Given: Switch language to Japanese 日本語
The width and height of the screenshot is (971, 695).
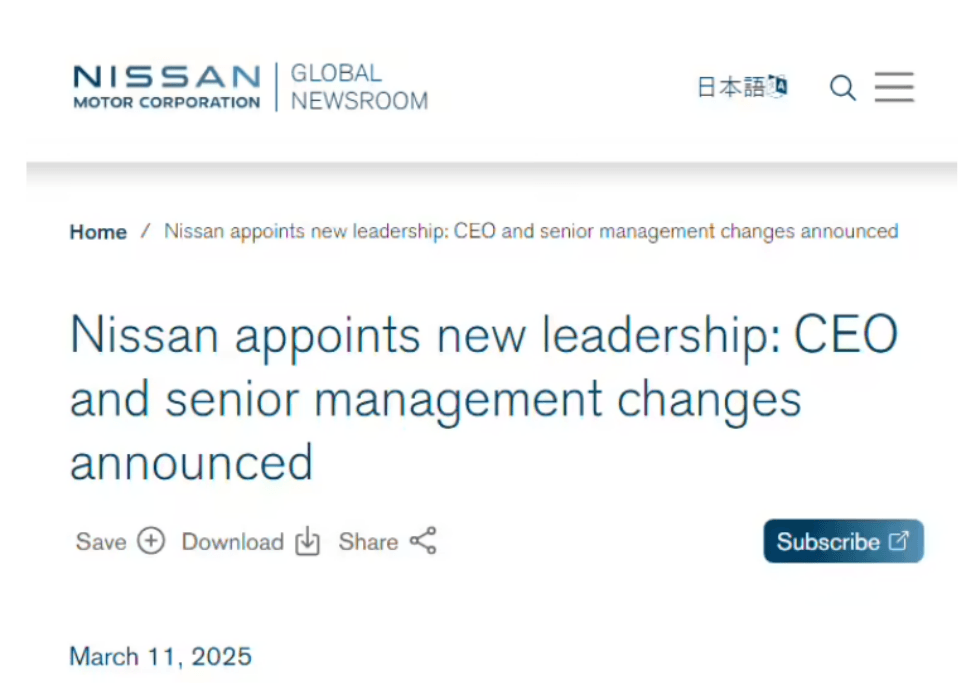Looking at the screenshot, I should click(731, 87).
